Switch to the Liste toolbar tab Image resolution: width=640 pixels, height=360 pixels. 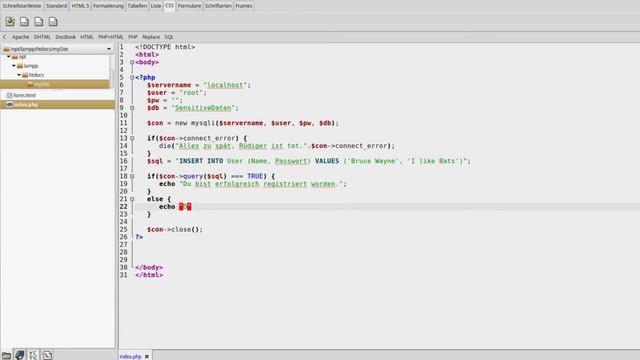pos(156,6)
